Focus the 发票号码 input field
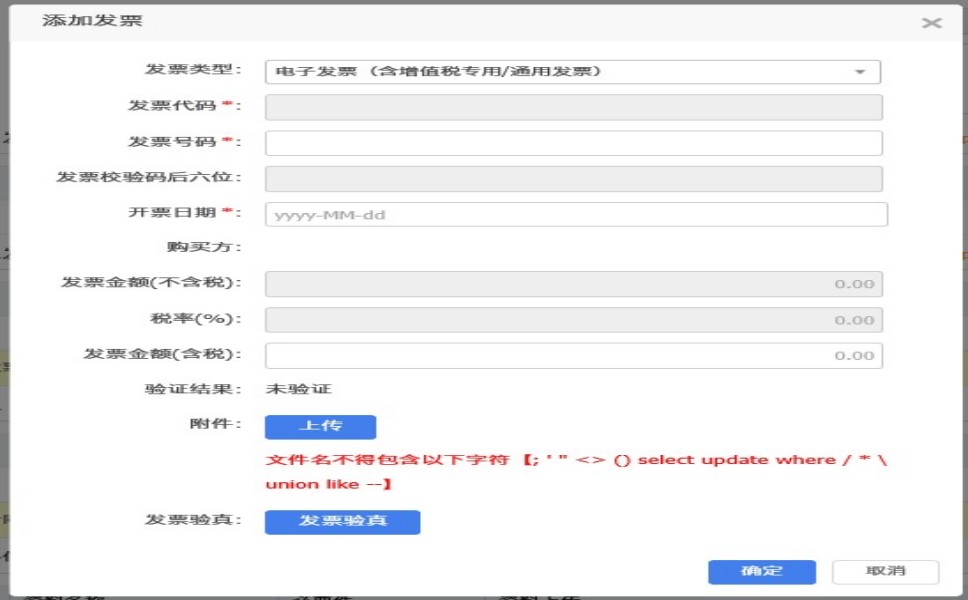 [x=574, y=143]
